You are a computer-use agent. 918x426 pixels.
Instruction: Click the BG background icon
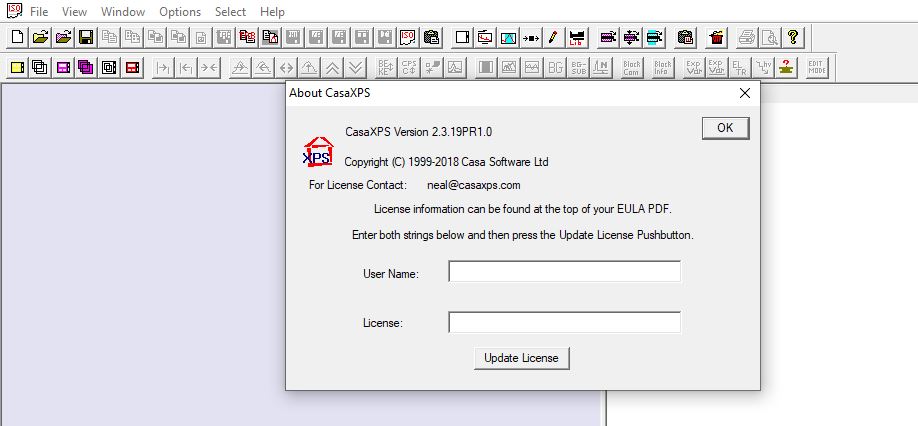click(x=555, y=67)
